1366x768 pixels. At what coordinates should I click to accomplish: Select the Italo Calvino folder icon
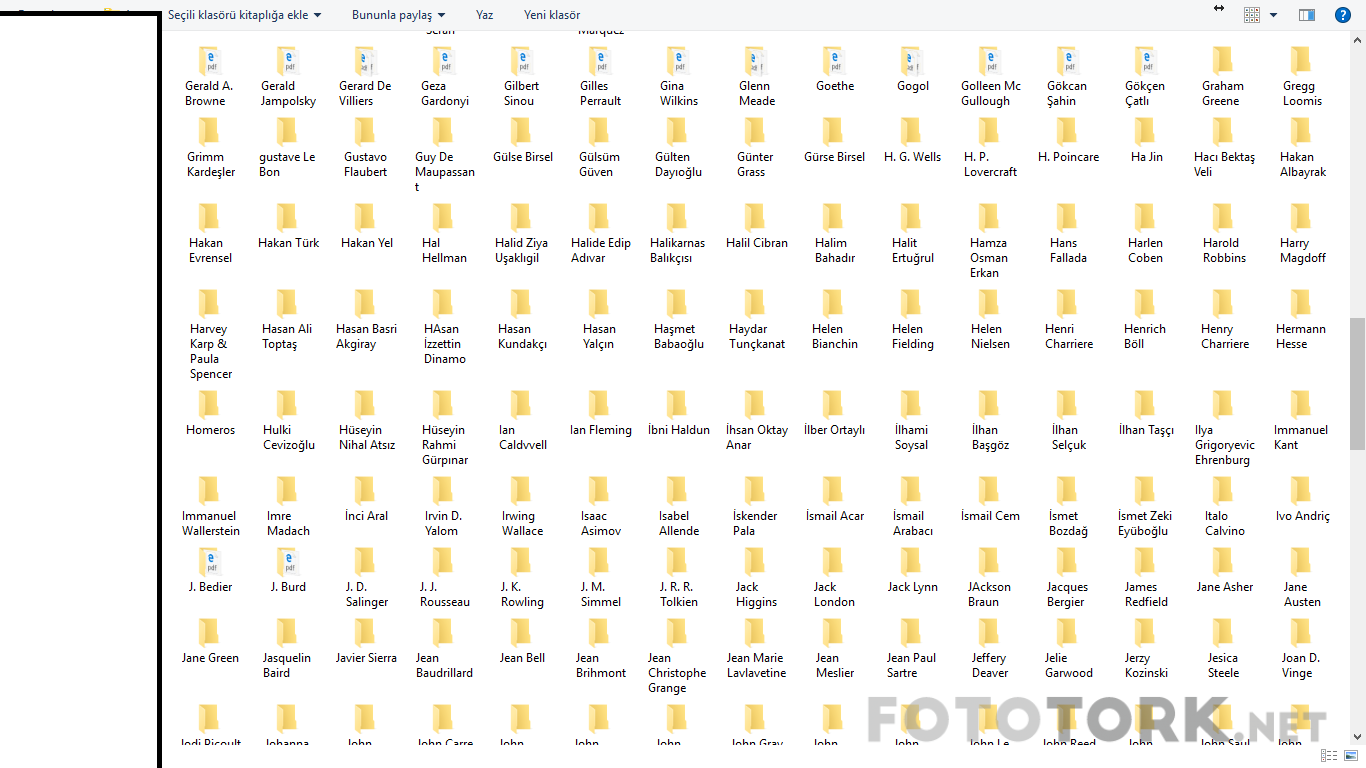(1223, 491)
